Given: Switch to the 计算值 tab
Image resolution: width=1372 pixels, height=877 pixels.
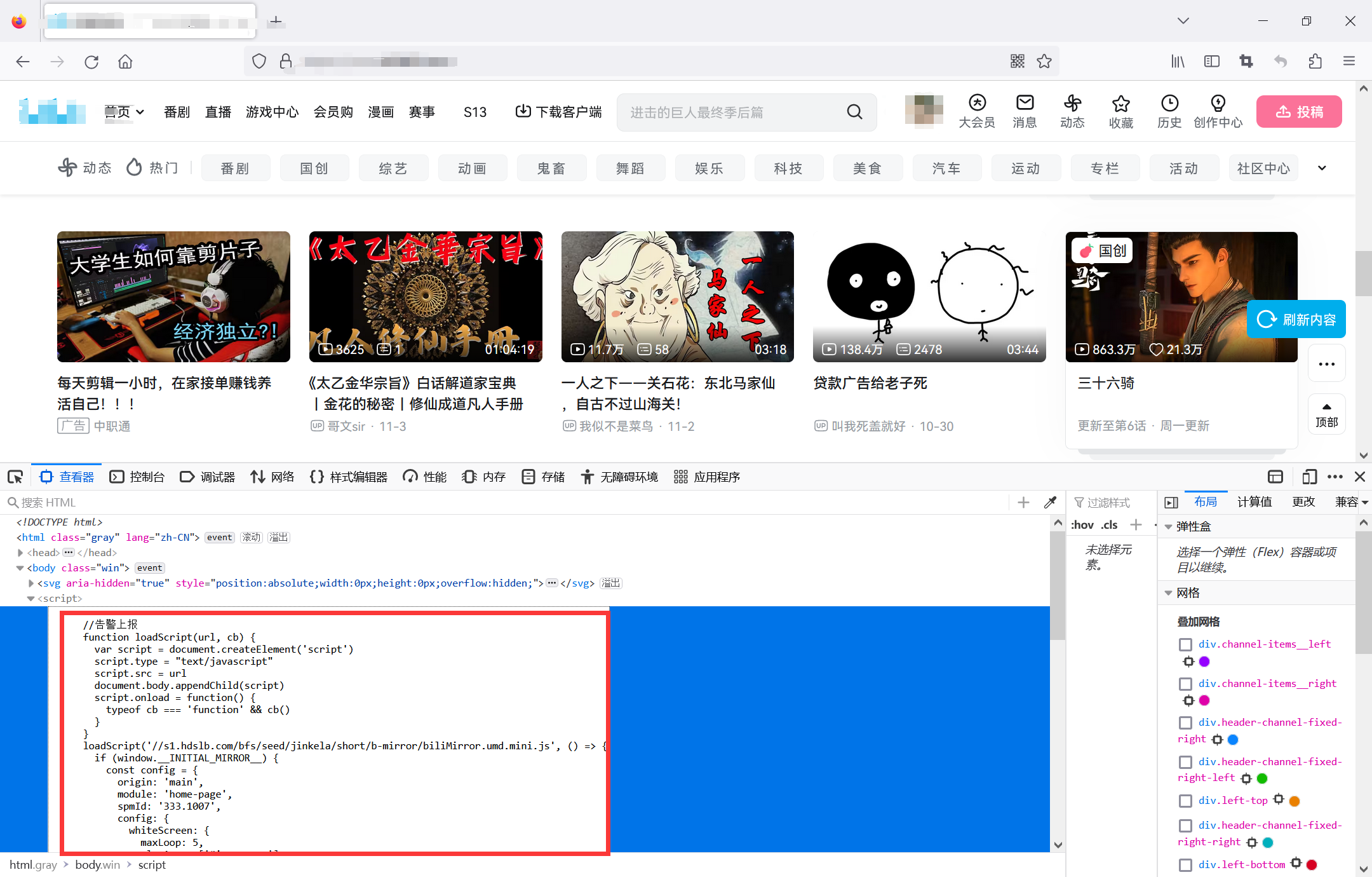Looking at the screenshot, I should 1254,501.
